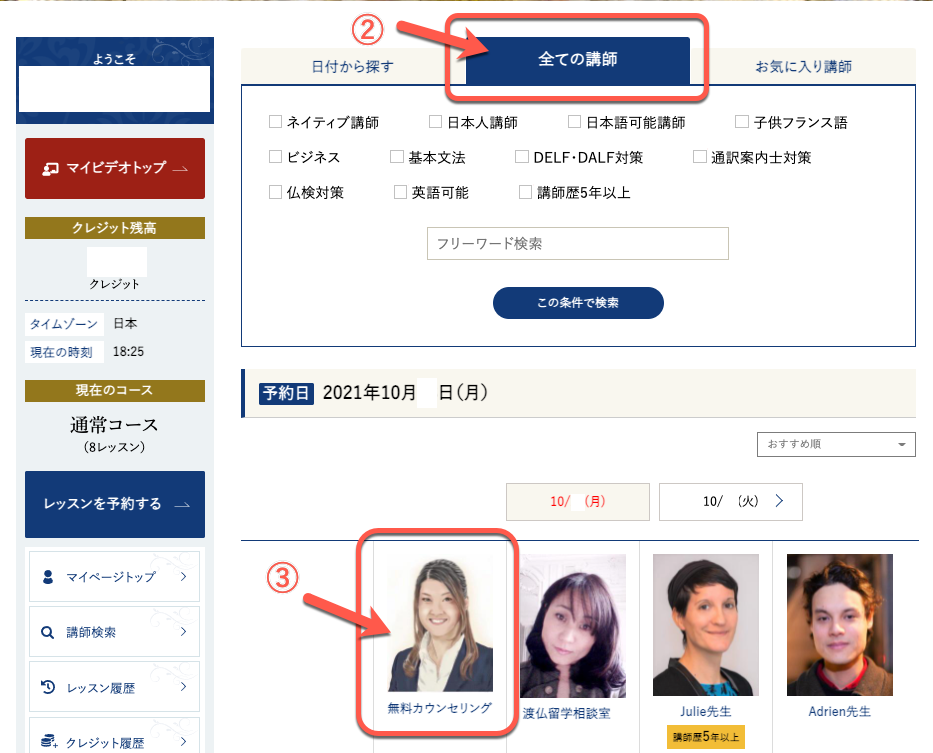
Task: Switch to the 日付から探す tab
Action: 352,67
